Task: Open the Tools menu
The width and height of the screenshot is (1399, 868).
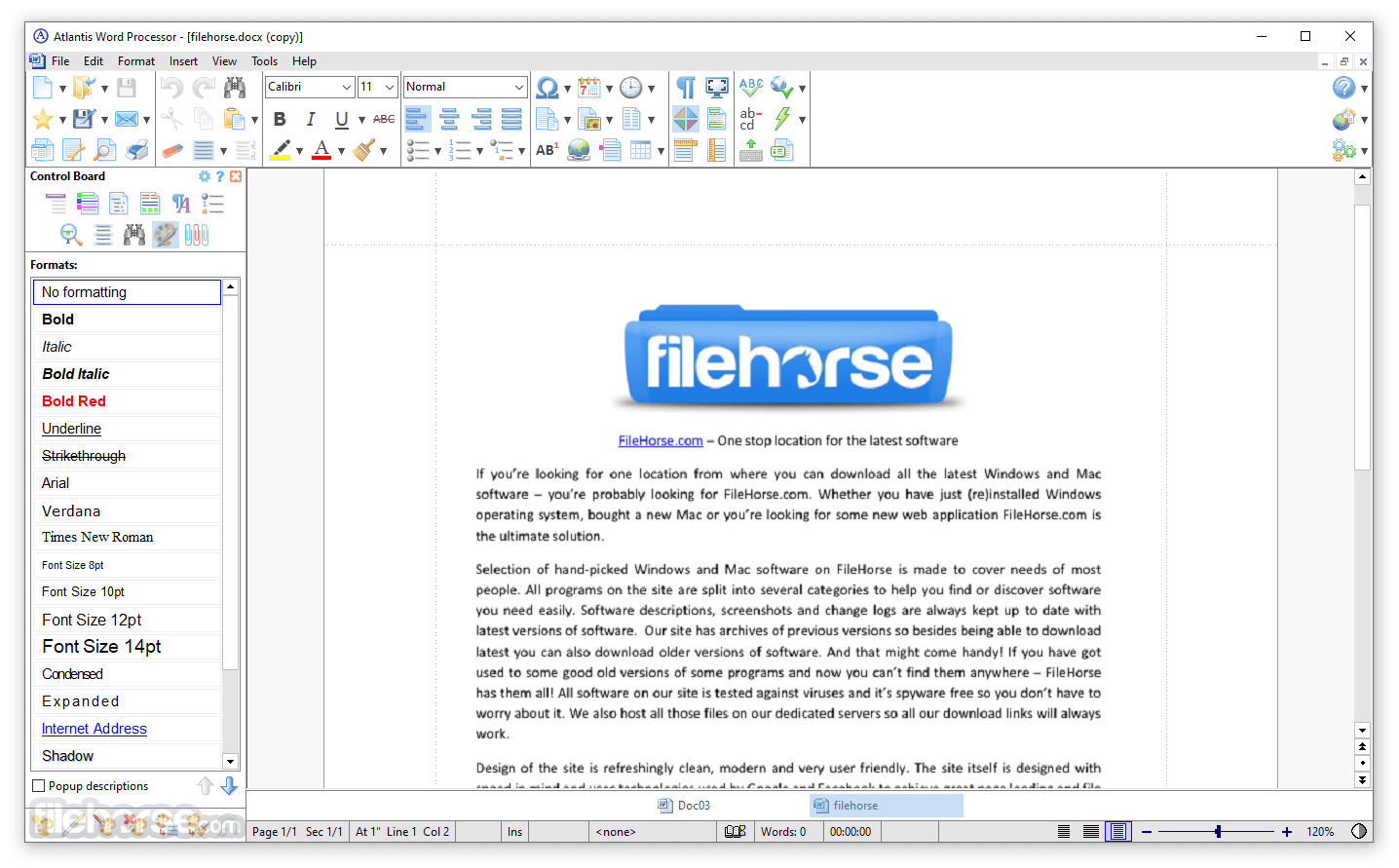Action: point(265,61)
